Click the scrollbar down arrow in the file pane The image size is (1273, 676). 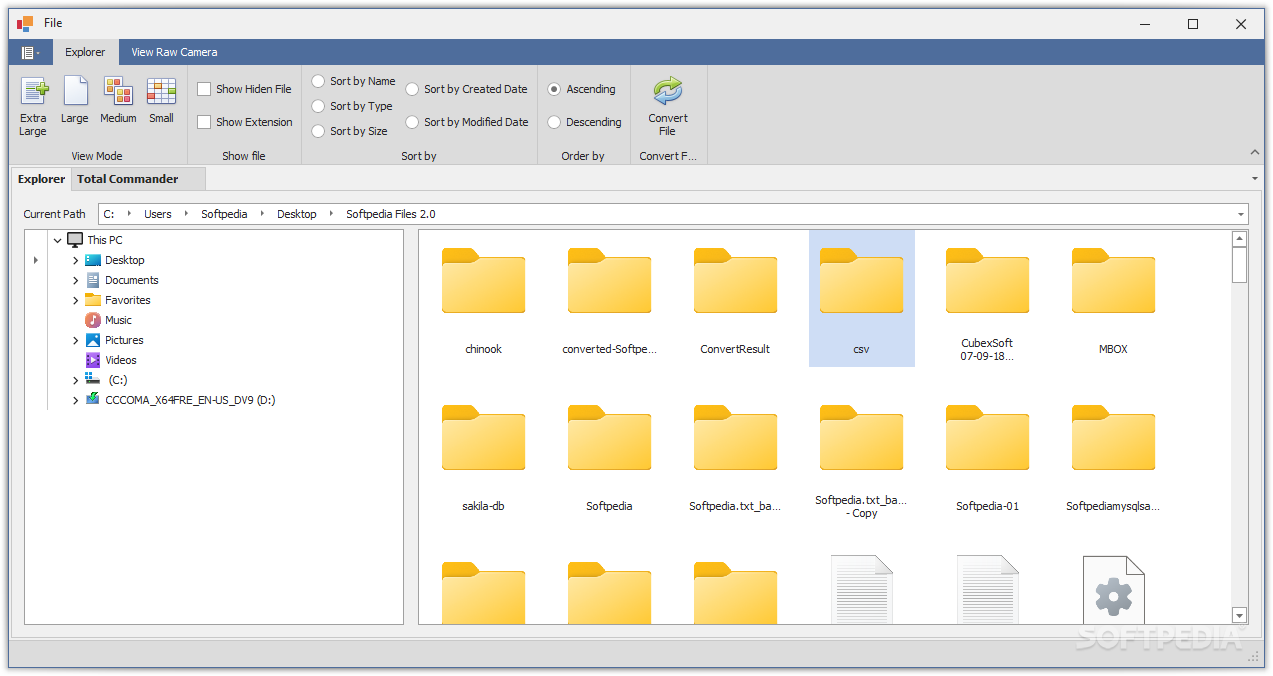point(1240,615)
